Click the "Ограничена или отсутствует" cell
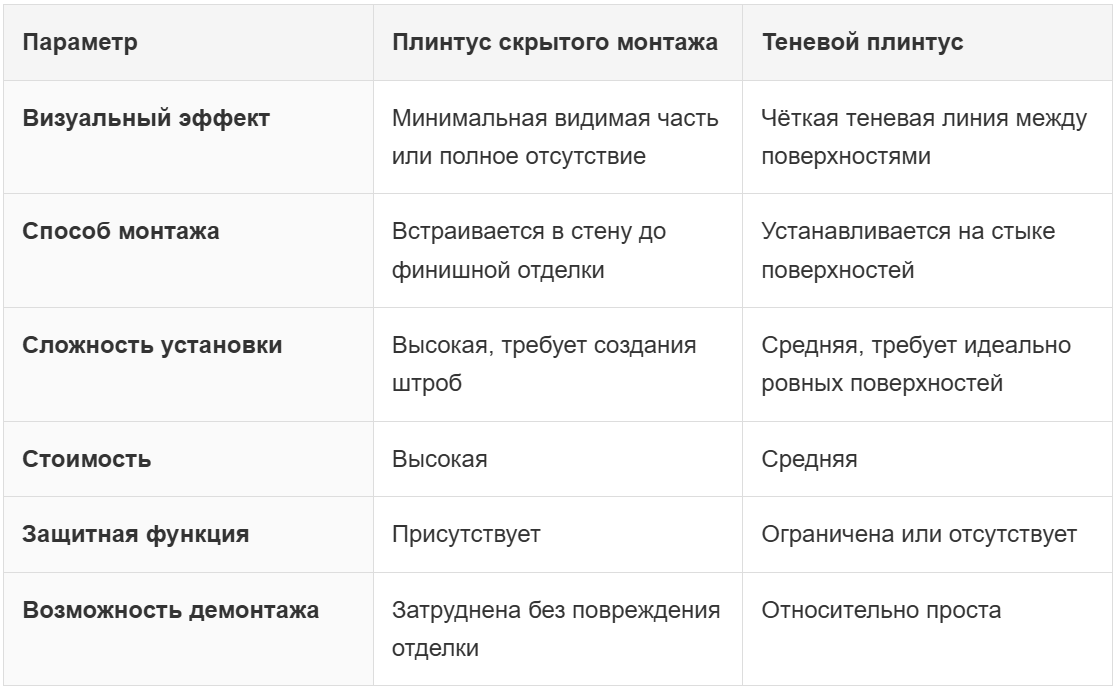The height and width of the screenshot is (688, 1117). pos(919,534)
